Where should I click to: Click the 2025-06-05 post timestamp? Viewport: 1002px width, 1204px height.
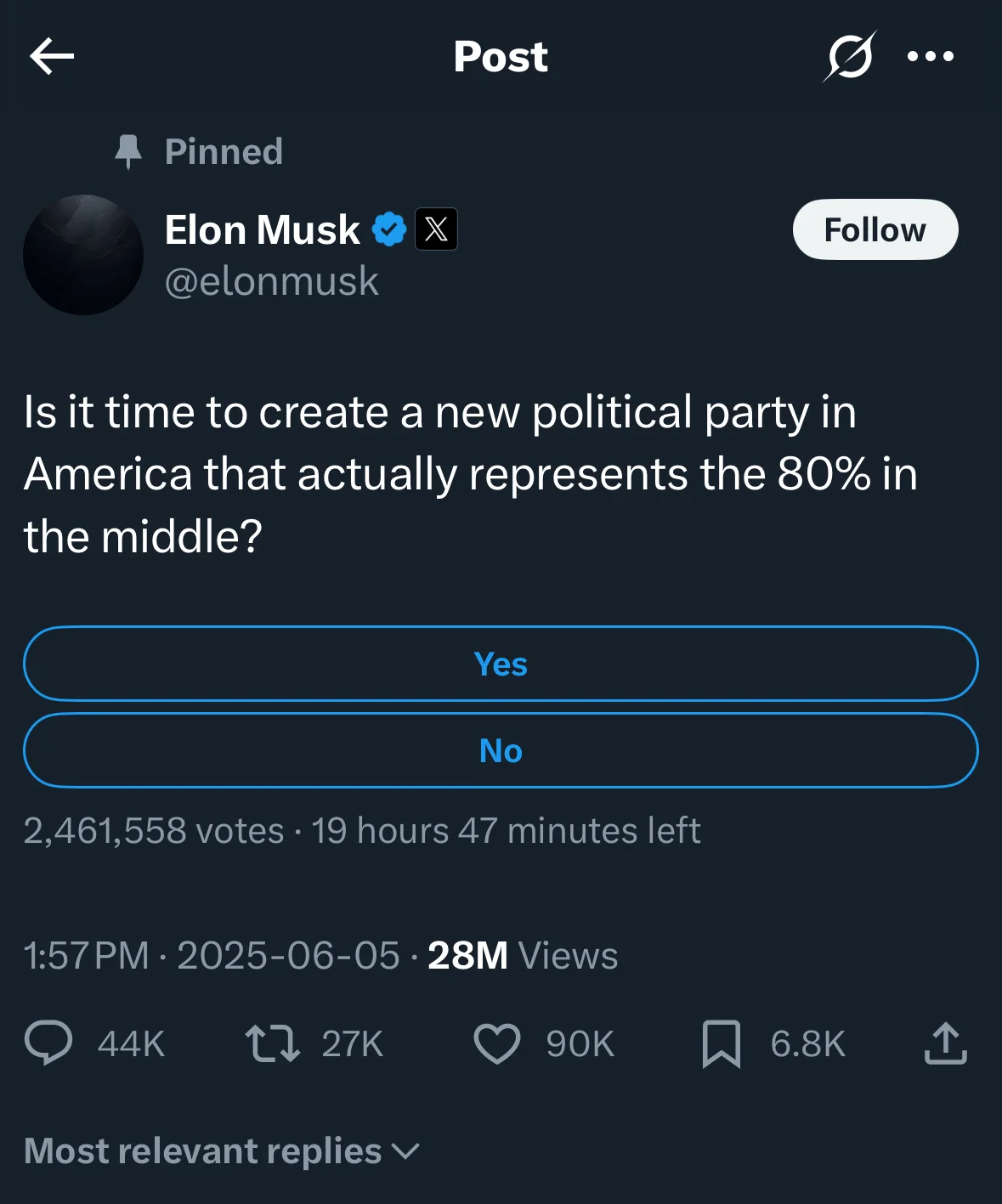[x=287, y=955]
